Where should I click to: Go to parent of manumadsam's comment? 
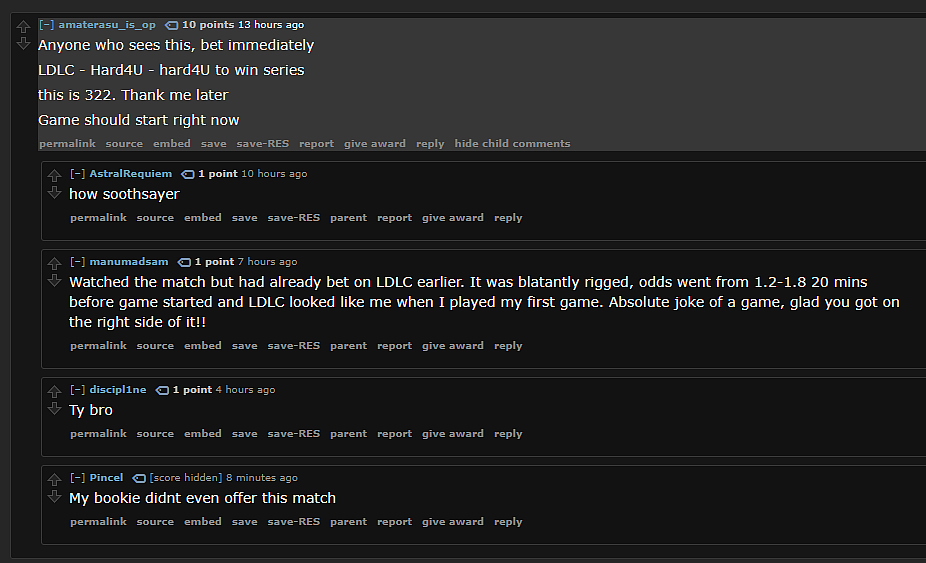click(348, 346)
